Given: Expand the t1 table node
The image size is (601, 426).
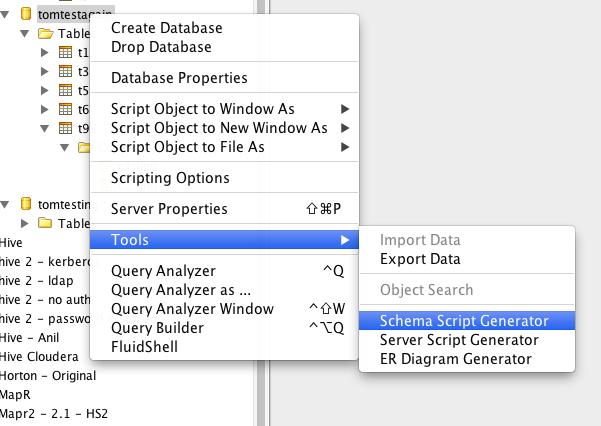Looking at the screenshot, I should [x=45, y=52].
